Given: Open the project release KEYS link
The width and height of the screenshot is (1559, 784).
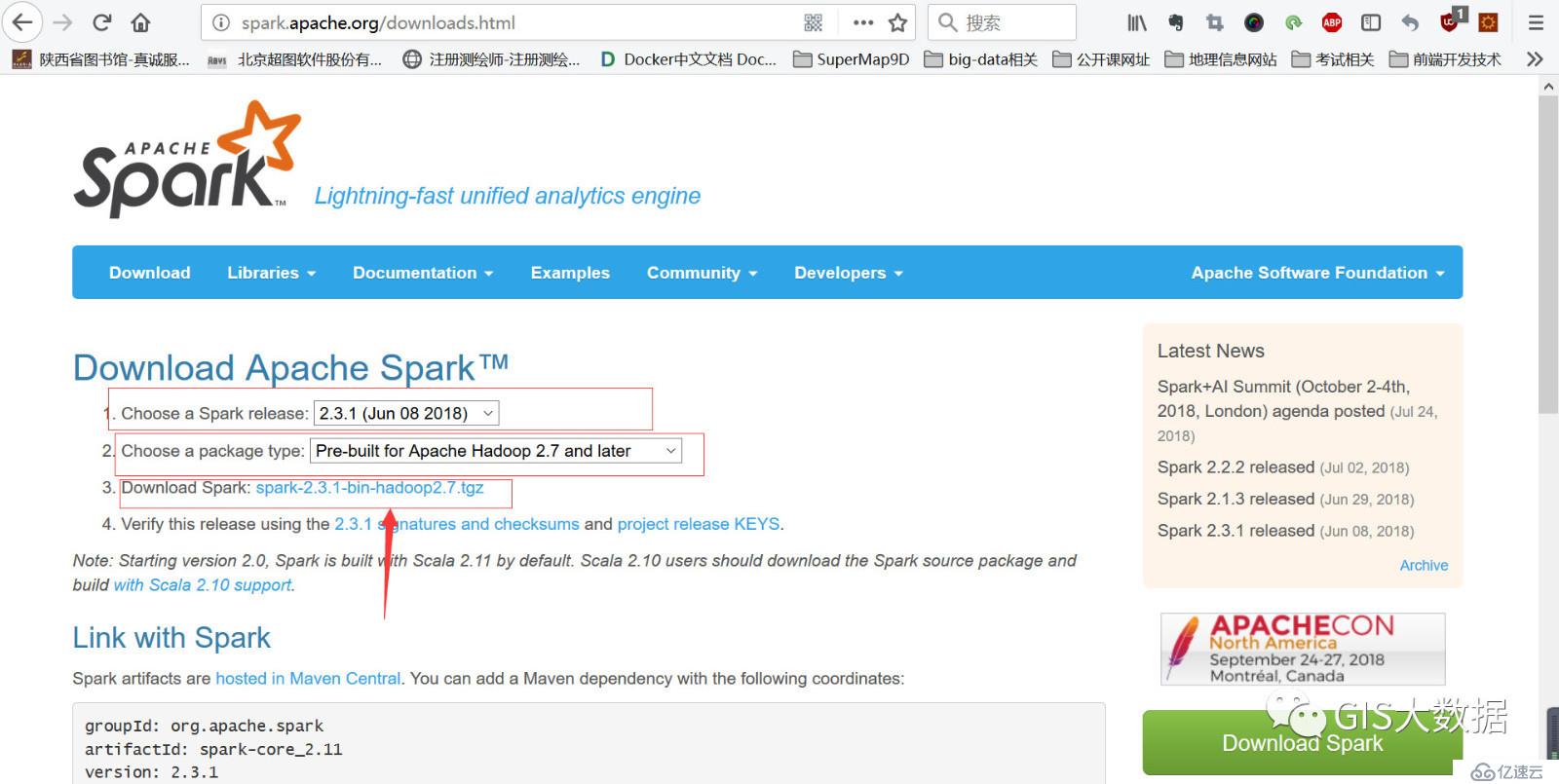Looking at the screenshot, I should click(699, 524).
